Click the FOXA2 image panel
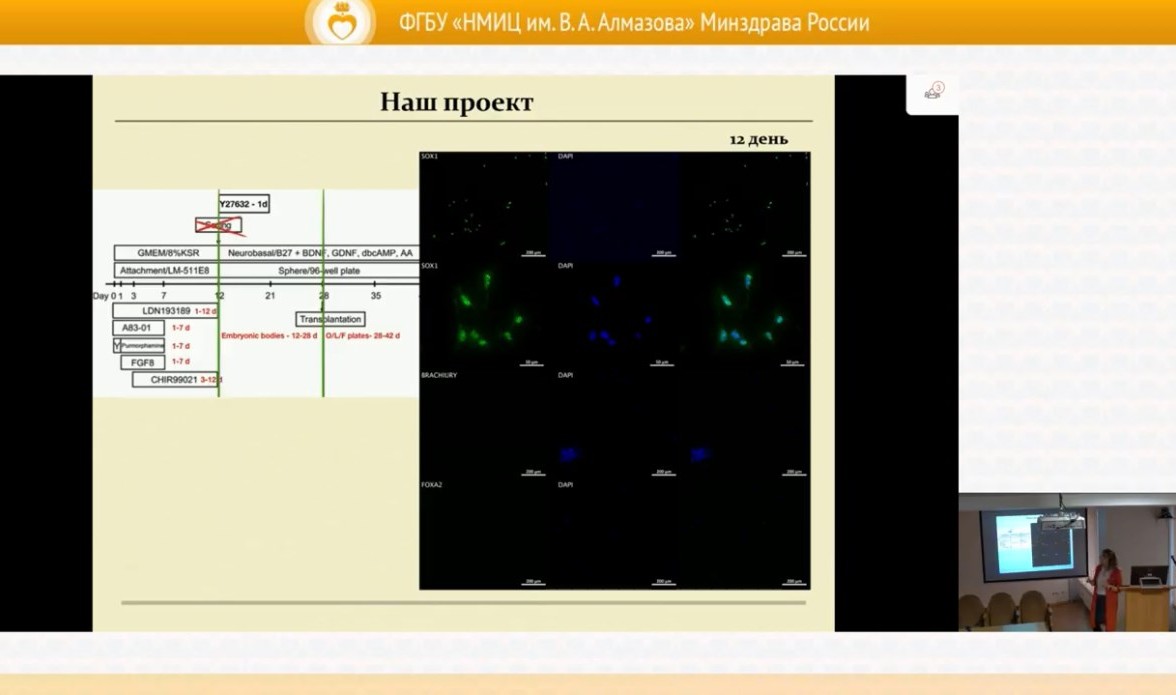 [x=483, y=534]
